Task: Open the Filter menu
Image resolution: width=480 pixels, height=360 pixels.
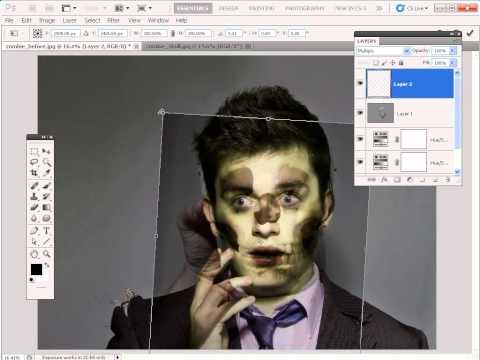Action: 113,20
